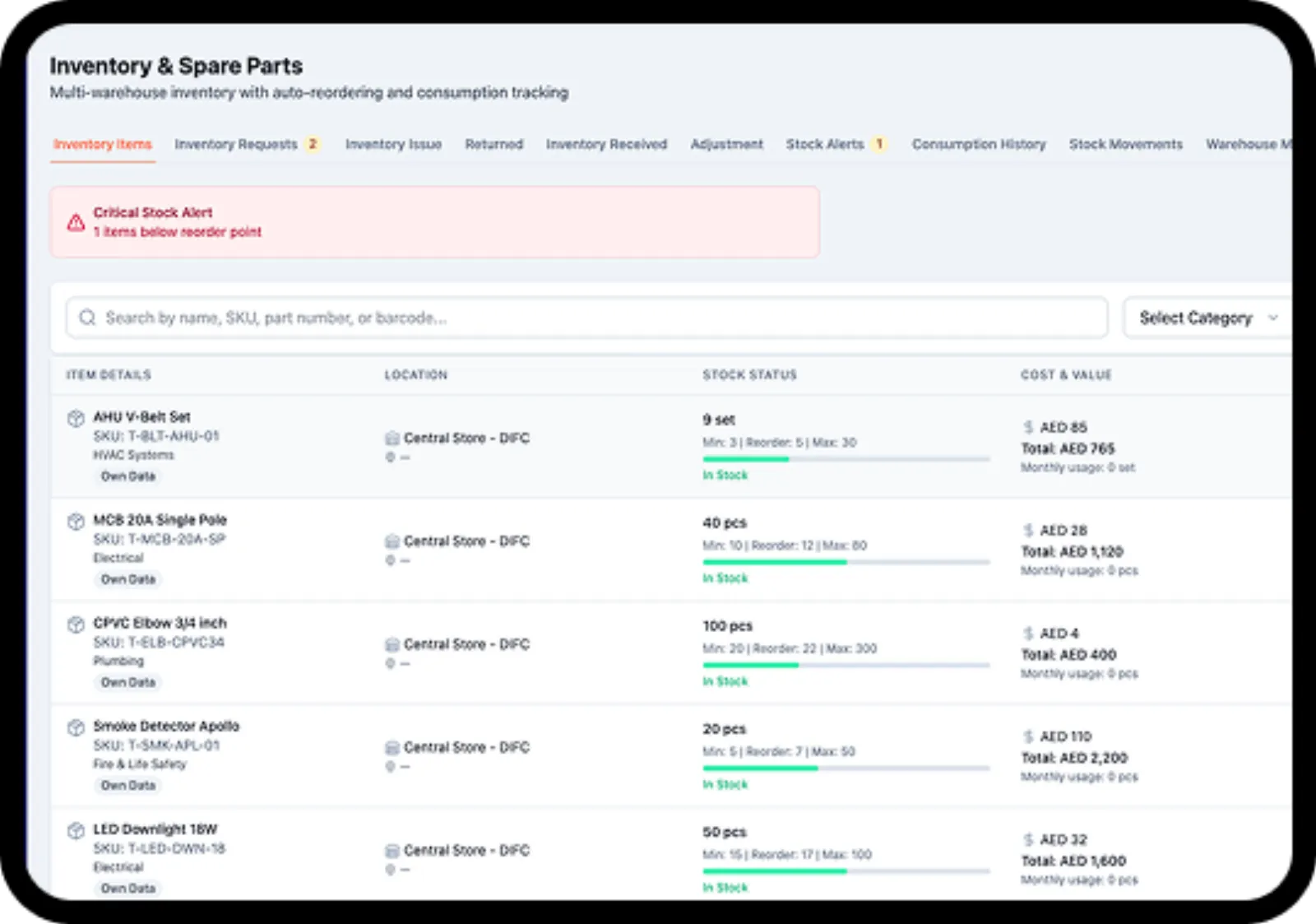Focus the search by name or SKU field

pos(586,318)
